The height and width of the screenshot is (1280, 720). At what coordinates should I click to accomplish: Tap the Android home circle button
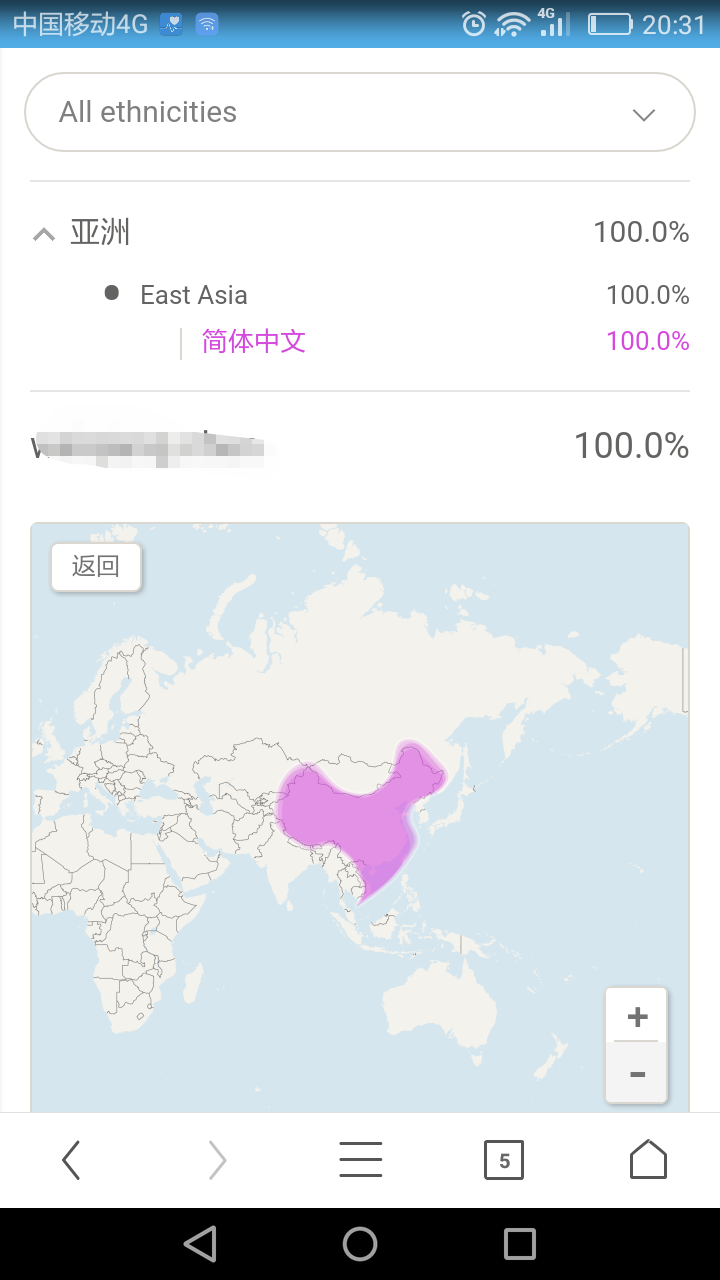pyautogui.click(x=360, y=1244)
